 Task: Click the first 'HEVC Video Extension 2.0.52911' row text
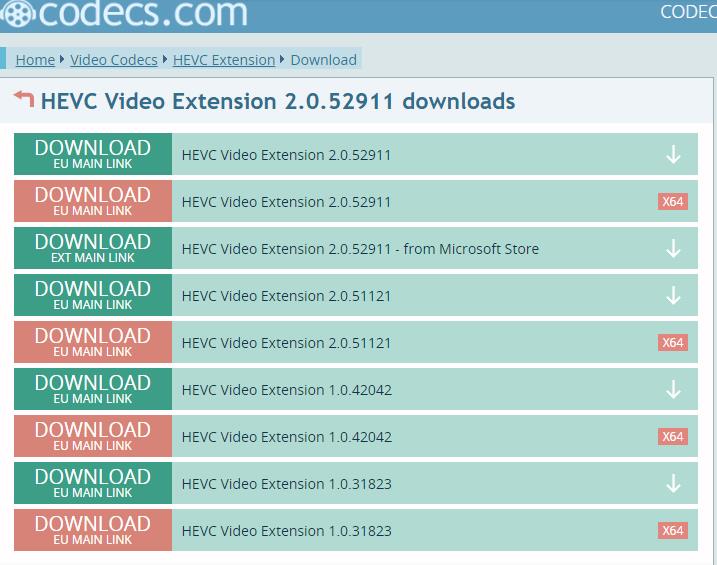click(x=286, y=155)
